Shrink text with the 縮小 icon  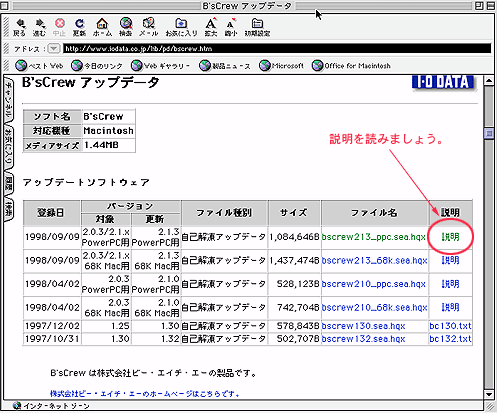tap(230, 27)
